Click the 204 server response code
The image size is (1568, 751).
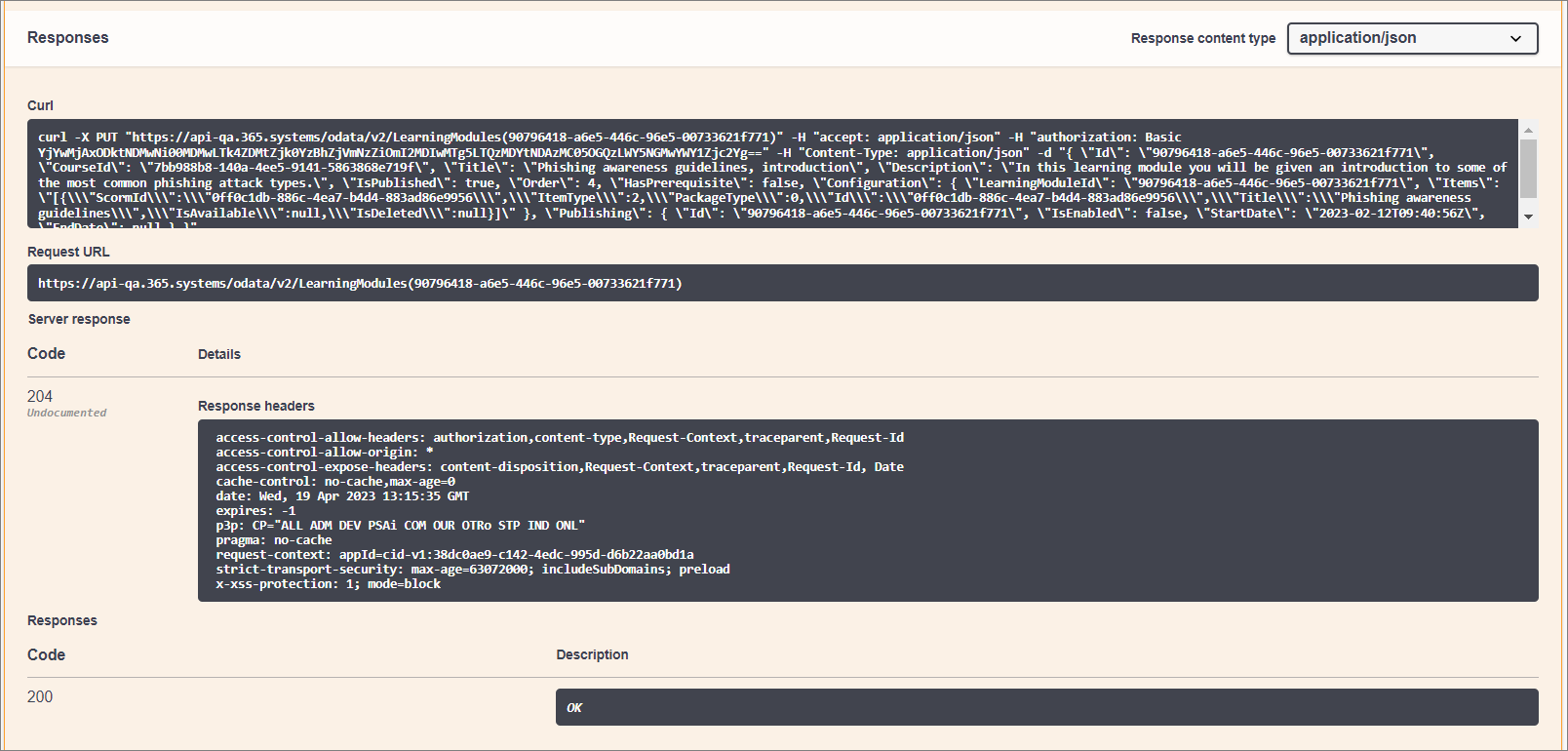[40, 396]
